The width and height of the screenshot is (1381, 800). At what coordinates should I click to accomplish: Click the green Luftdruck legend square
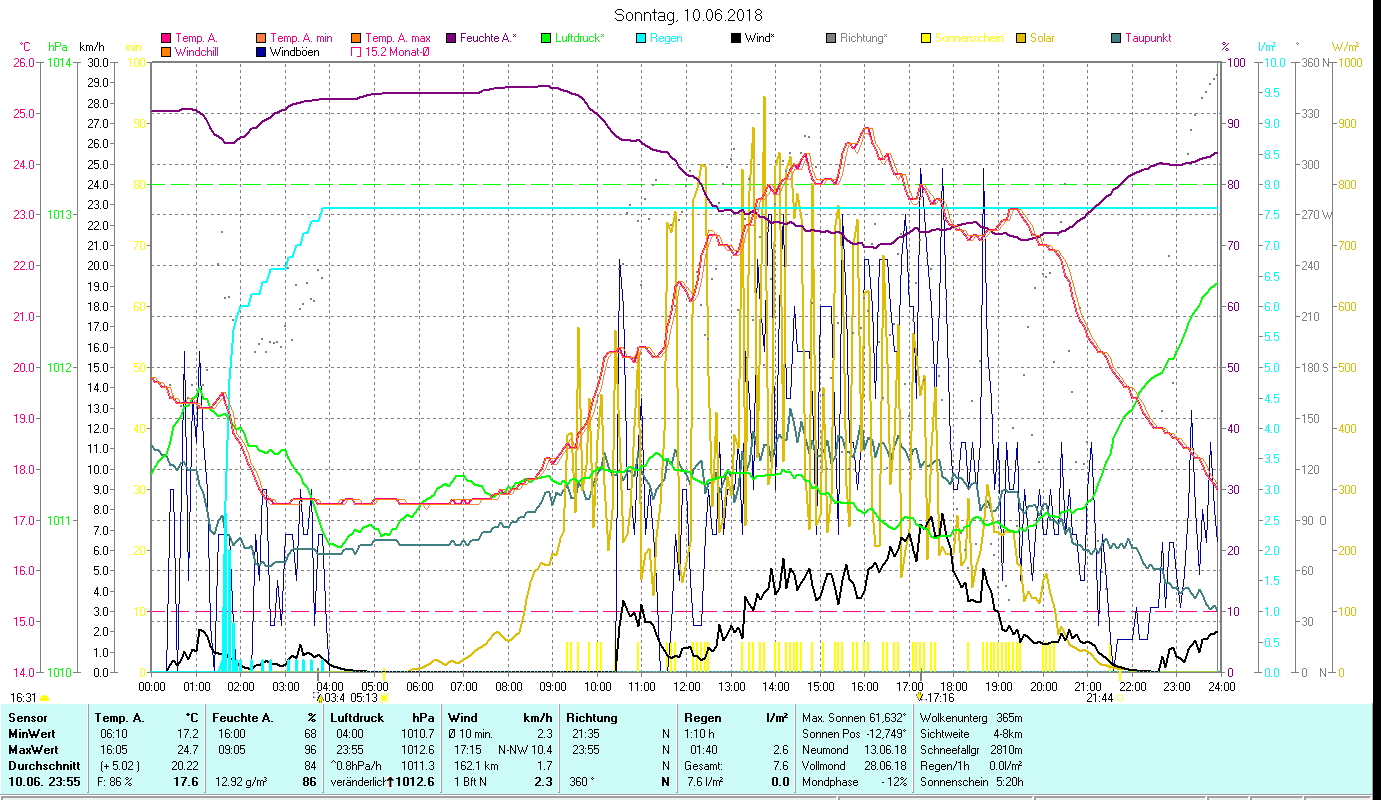(x=546, y=38)
